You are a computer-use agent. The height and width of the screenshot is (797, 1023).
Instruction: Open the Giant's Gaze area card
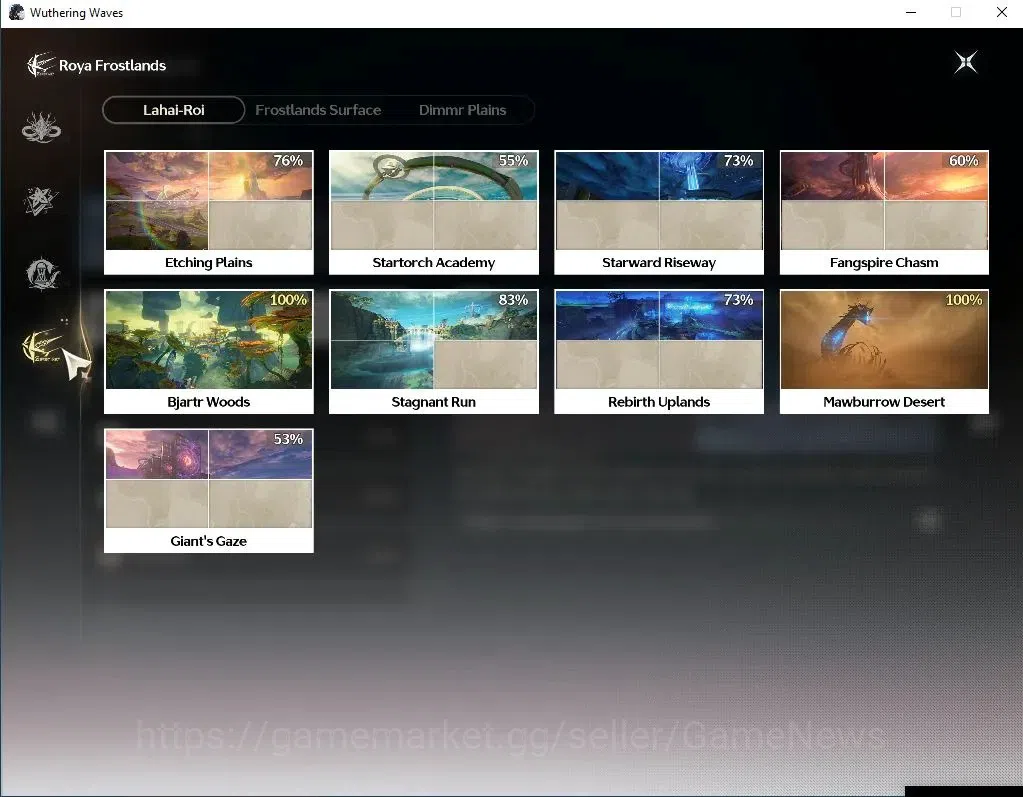209,491
